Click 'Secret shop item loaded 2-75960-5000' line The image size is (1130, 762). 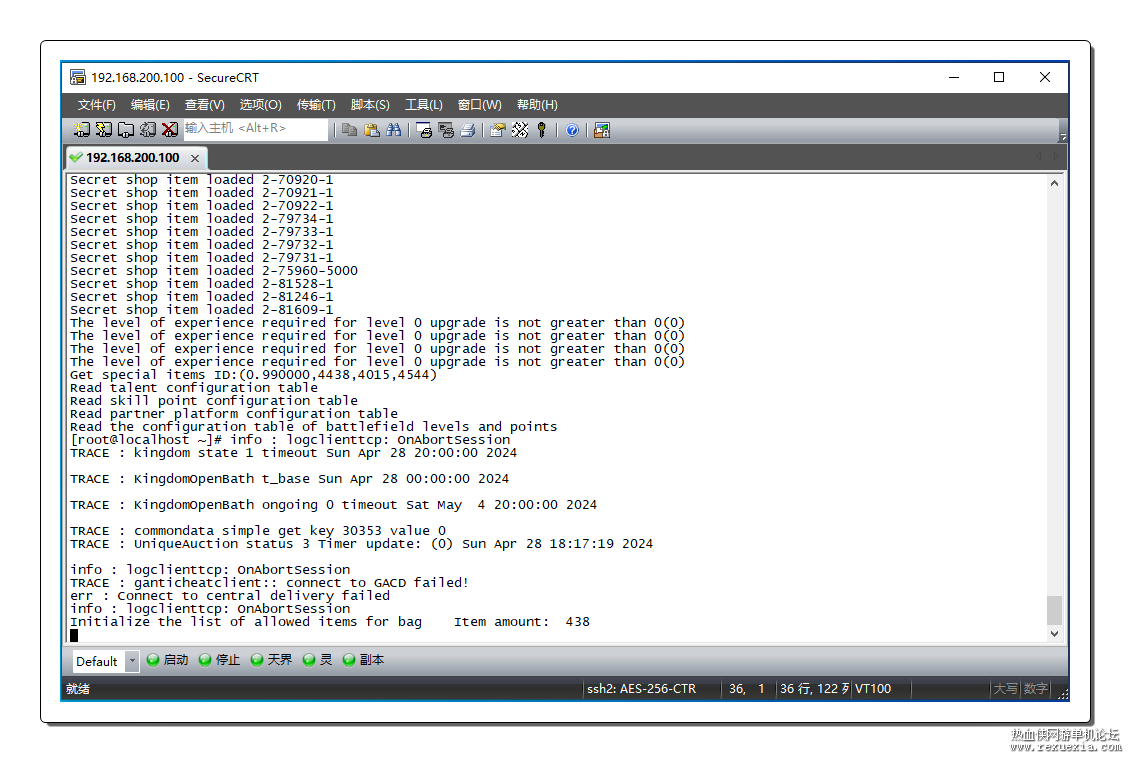(214, 271)
